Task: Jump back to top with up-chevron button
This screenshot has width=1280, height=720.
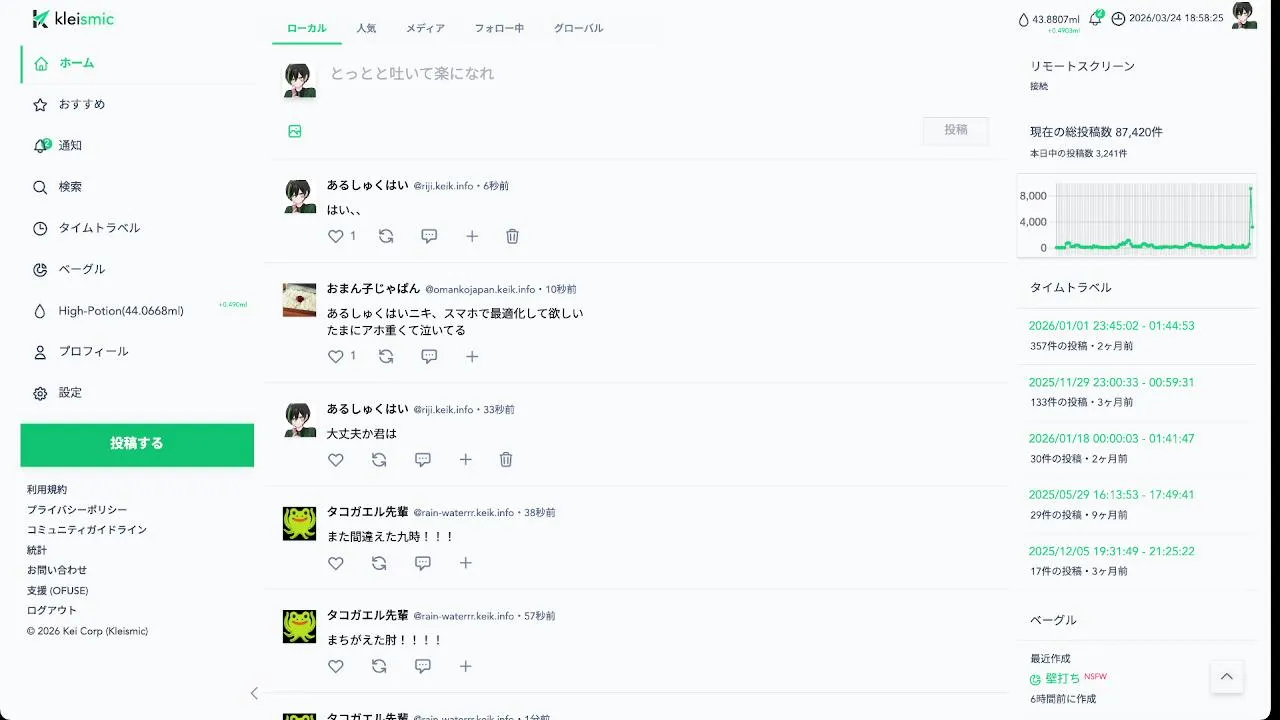Action: tap(1227, 677)
